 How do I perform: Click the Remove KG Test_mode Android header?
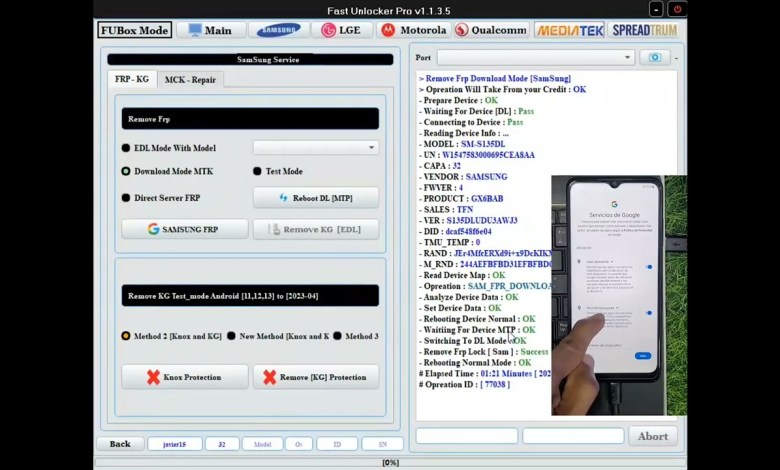click(x=250, y=296)
